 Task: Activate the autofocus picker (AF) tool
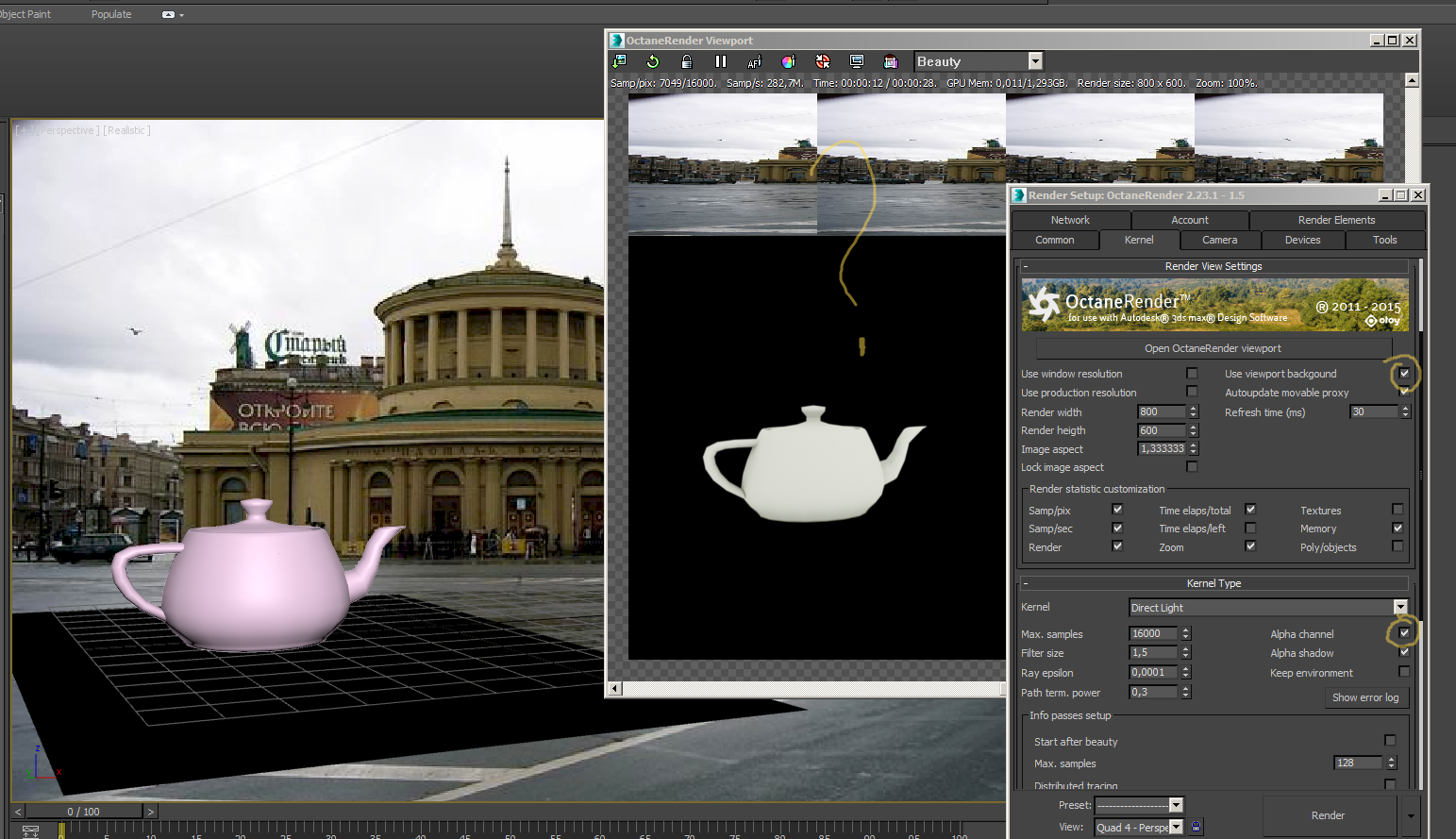pos(755,61)
